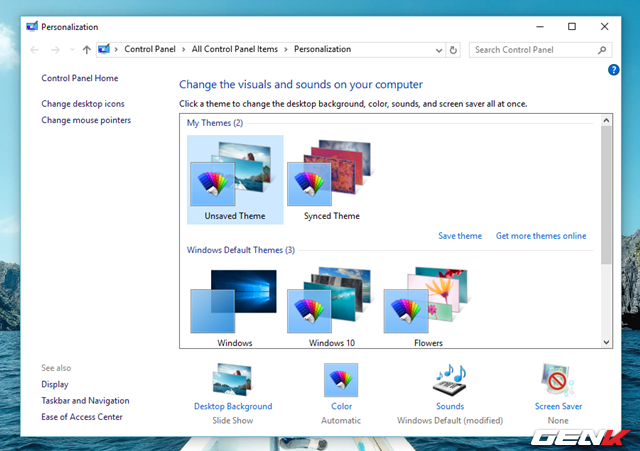Open Change mouse pointers link
Image resolution: width=640 pixels, height=451 pixels.
86,120
